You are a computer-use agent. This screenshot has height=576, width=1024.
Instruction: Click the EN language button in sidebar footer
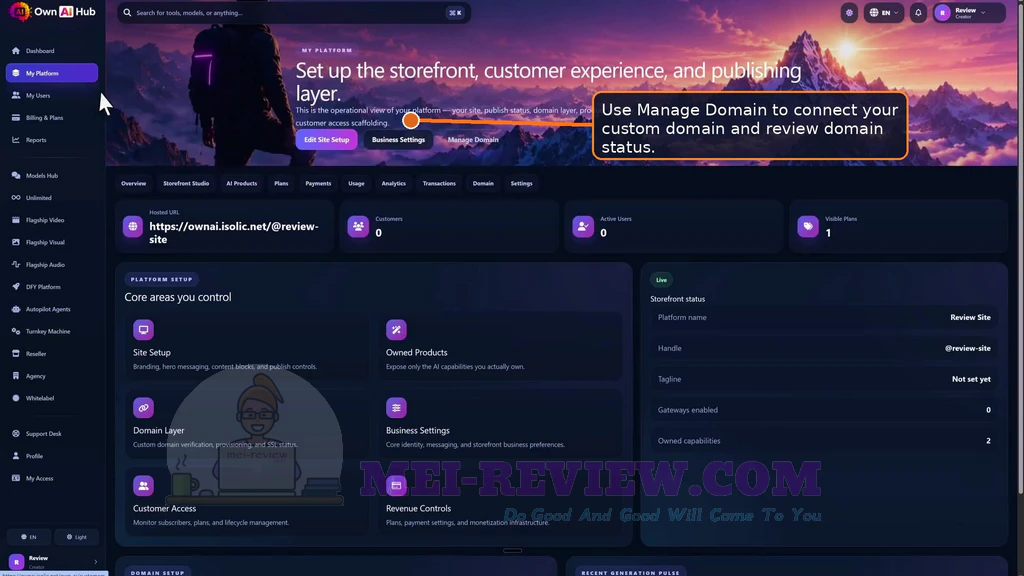tap(29, 537)
